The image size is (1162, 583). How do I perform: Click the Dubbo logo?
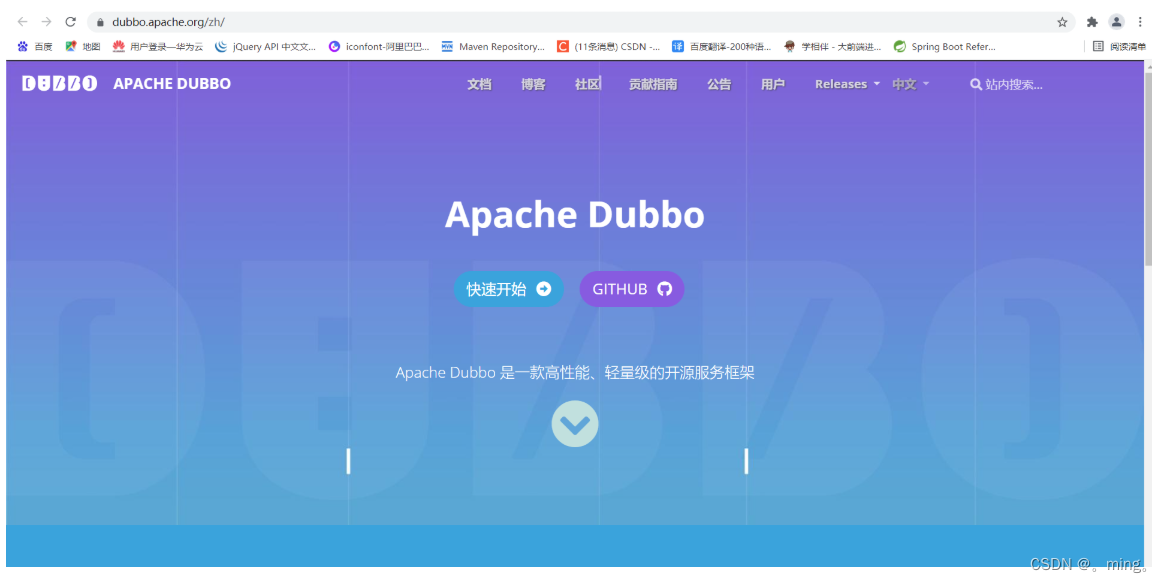[x=59, y=84]
